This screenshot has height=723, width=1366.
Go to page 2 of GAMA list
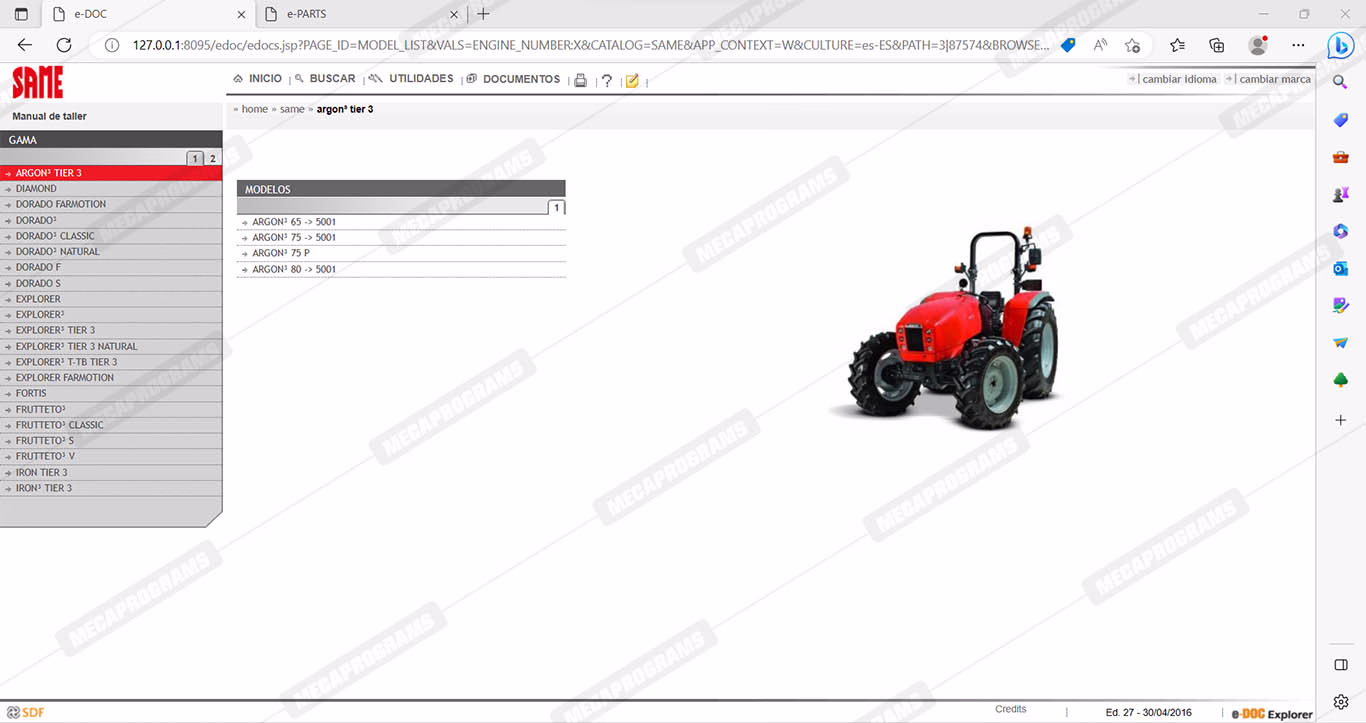click(x=212, y=158)
